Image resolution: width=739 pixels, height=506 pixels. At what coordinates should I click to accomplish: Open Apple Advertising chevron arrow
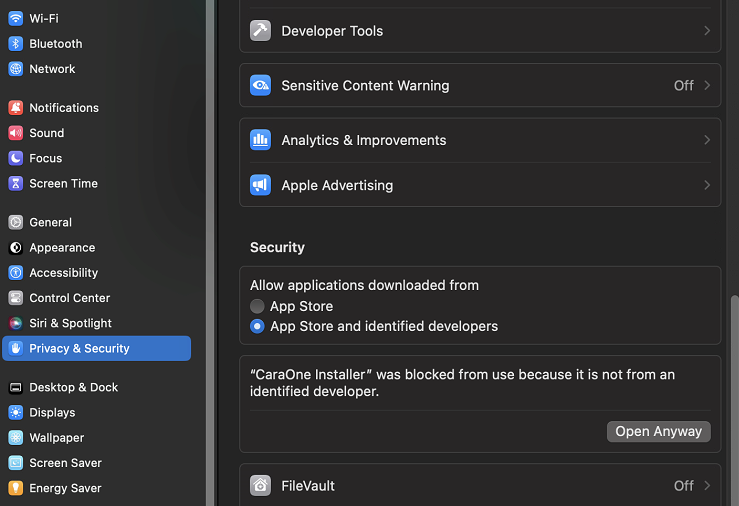coord(707,185)
